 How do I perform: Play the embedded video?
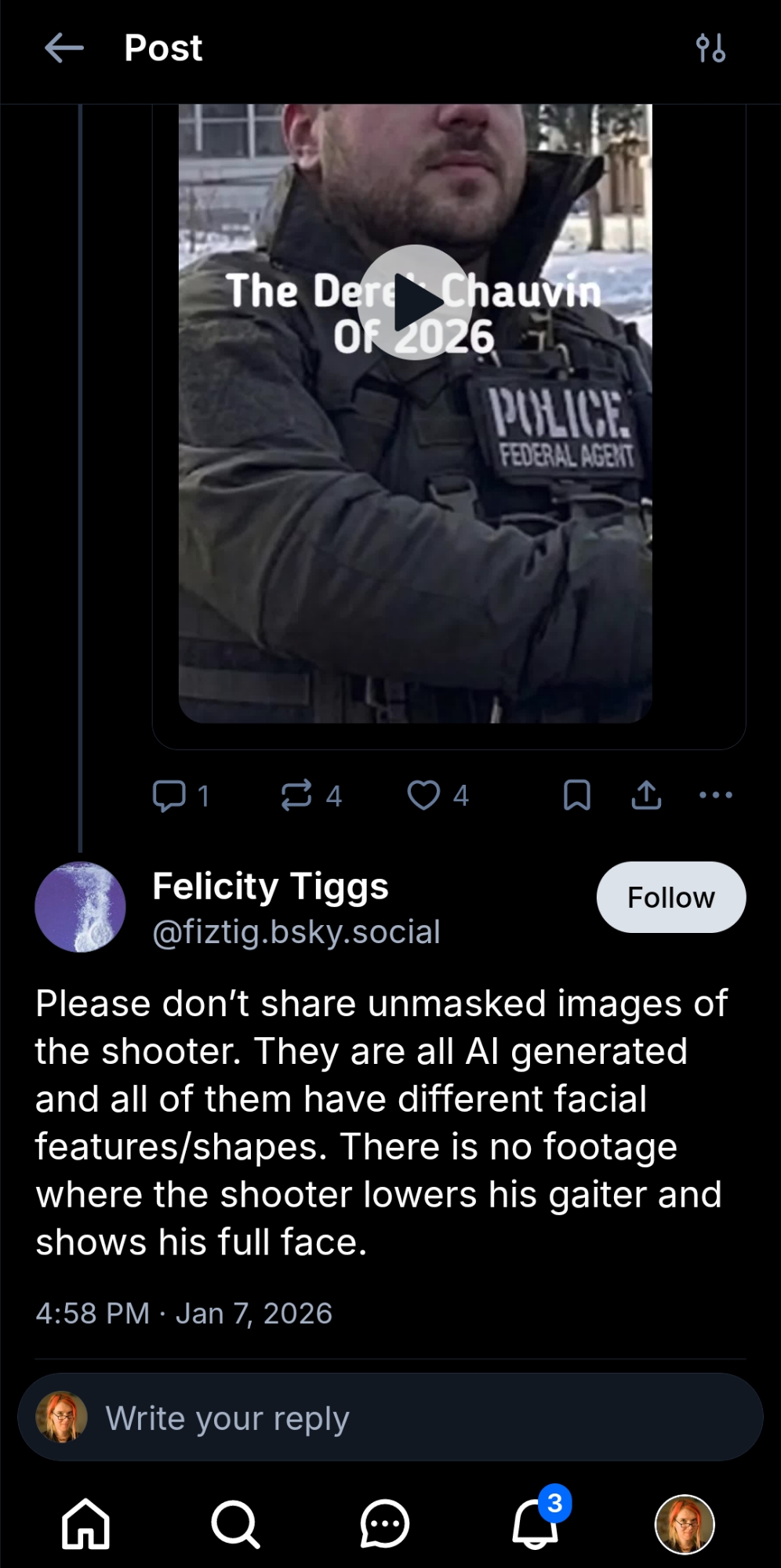(415, 303)
